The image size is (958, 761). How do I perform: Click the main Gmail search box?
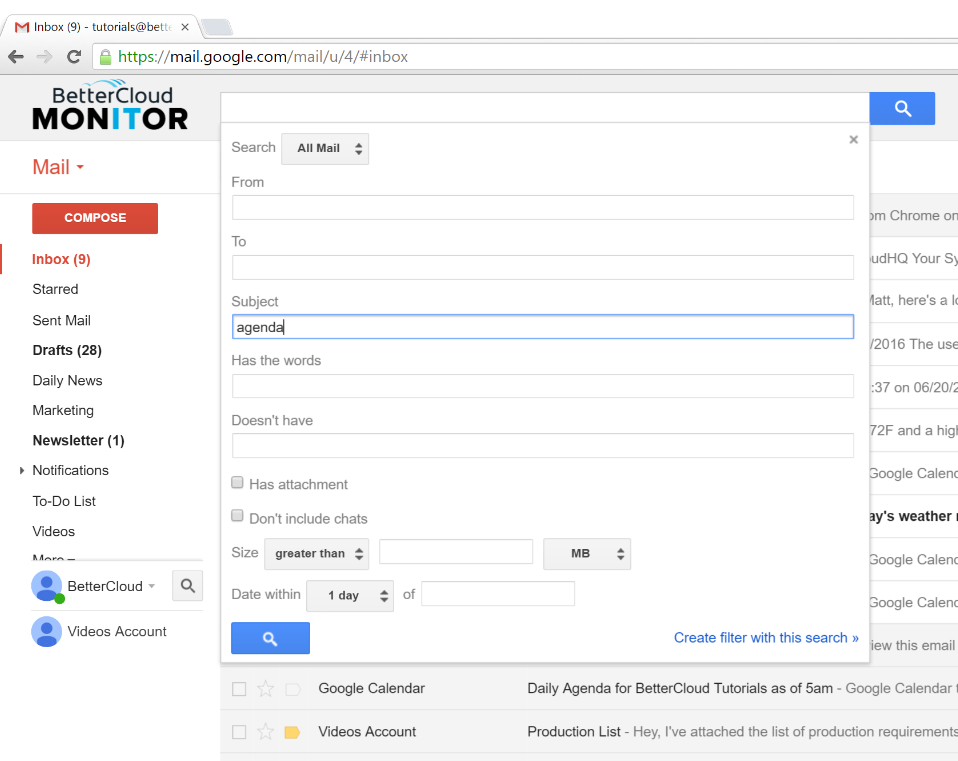(545, 108)
